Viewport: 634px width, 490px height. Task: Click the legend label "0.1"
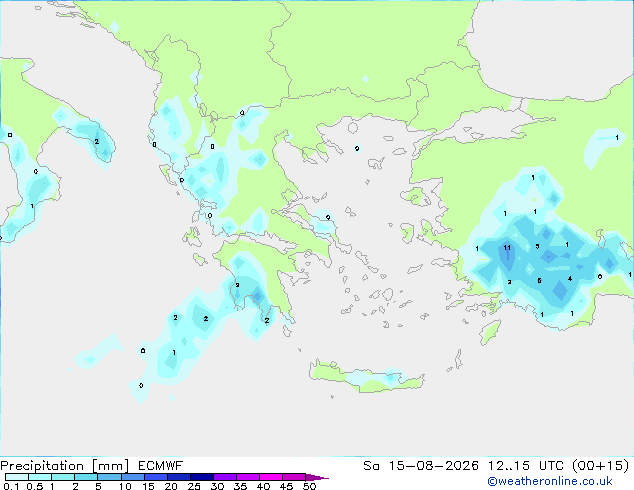point(11,486)
